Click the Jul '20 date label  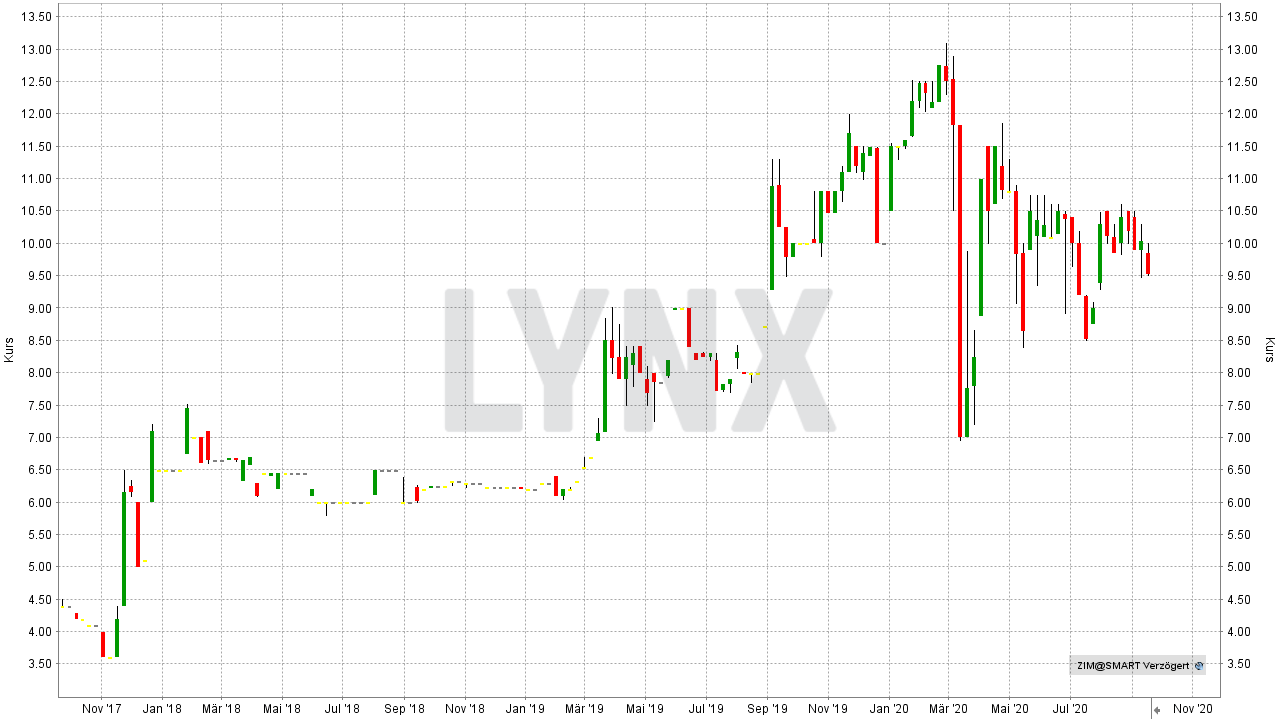point(1070,709)
